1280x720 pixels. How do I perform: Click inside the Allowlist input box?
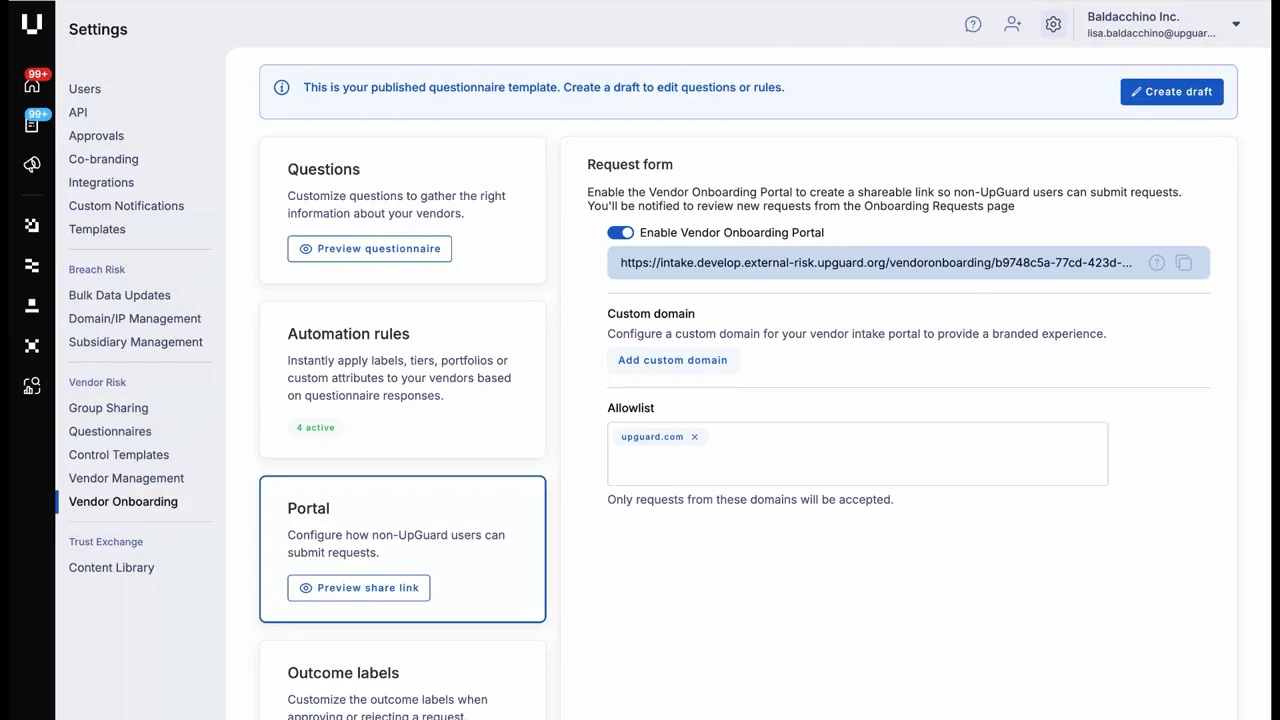[858, 454]
